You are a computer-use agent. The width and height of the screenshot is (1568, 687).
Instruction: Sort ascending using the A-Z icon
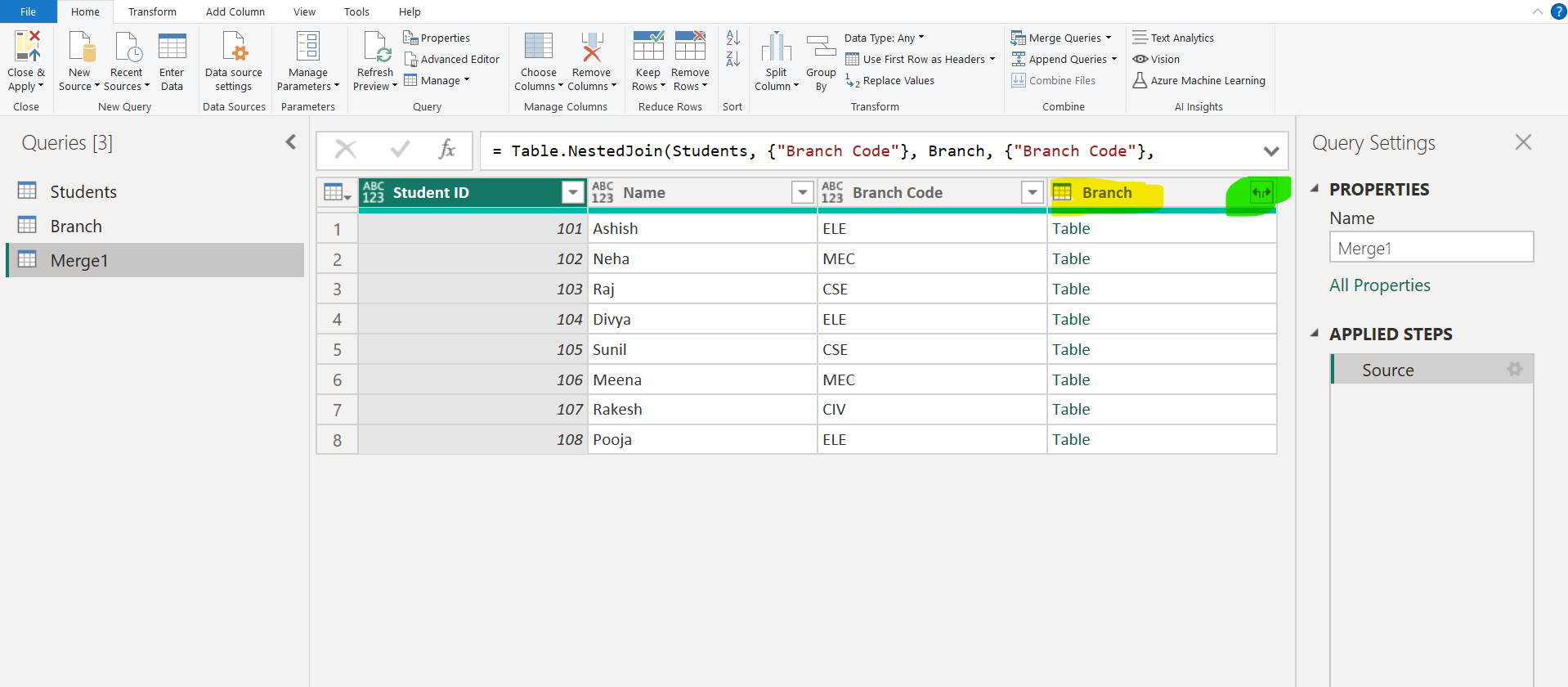click(732, 38)
